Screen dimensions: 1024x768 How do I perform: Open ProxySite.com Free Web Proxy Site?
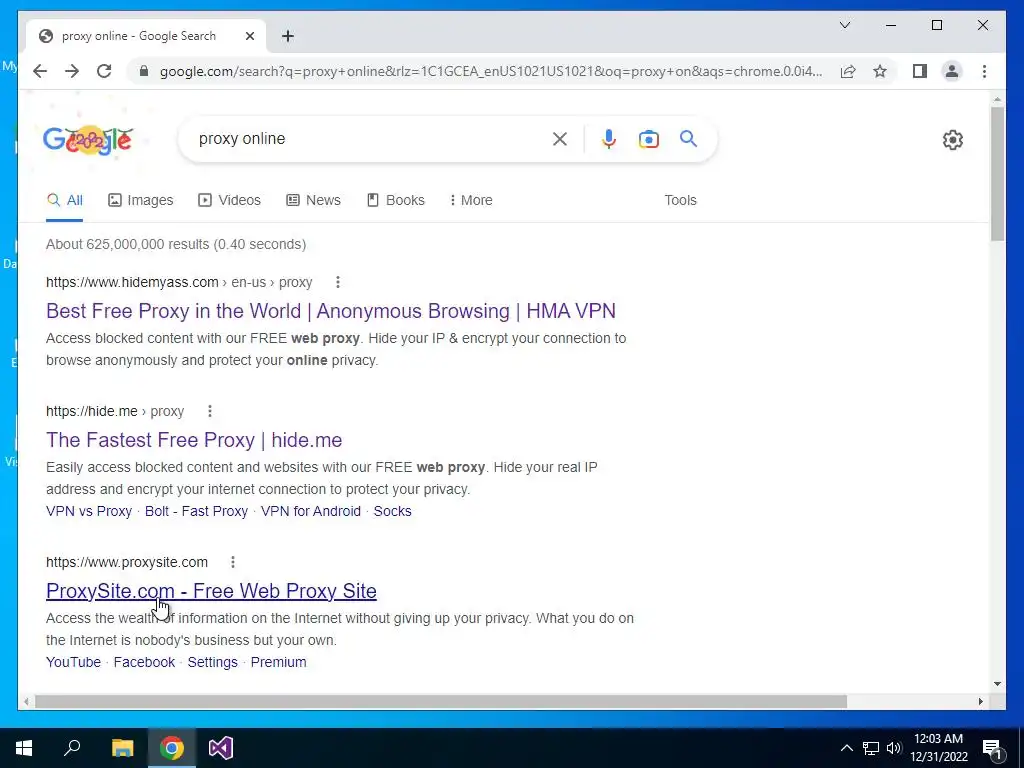(211, 590)
